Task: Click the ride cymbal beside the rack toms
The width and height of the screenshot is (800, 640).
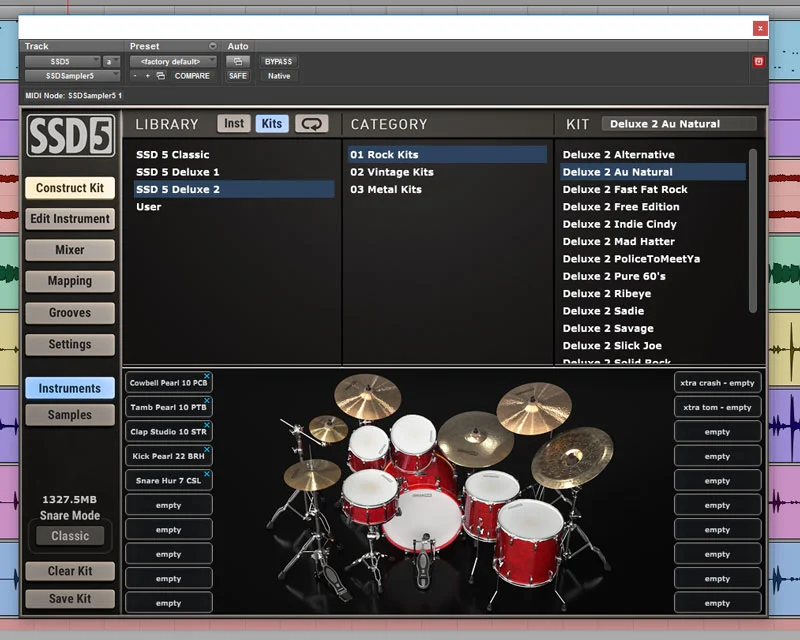Action: (x=476, y=438)
